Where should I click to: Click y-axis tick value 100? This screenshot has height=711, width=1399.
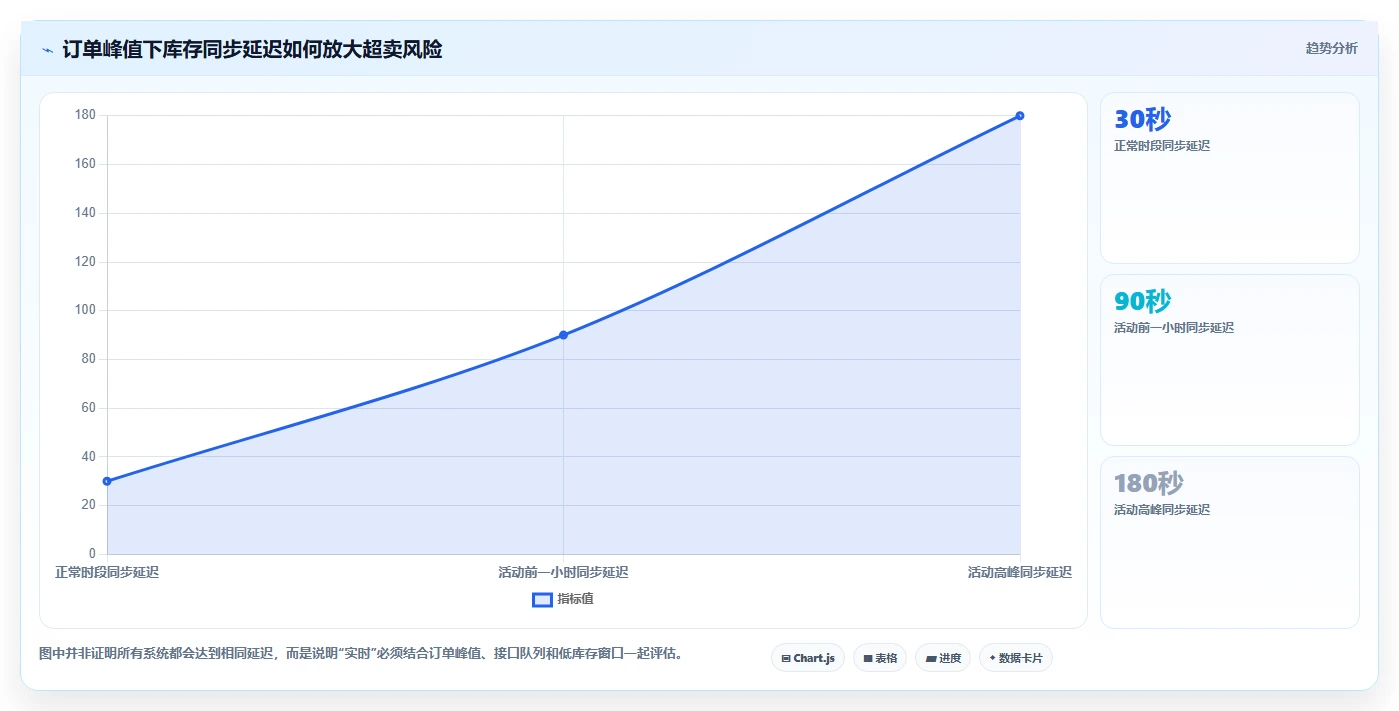click(x=86, y=310)
